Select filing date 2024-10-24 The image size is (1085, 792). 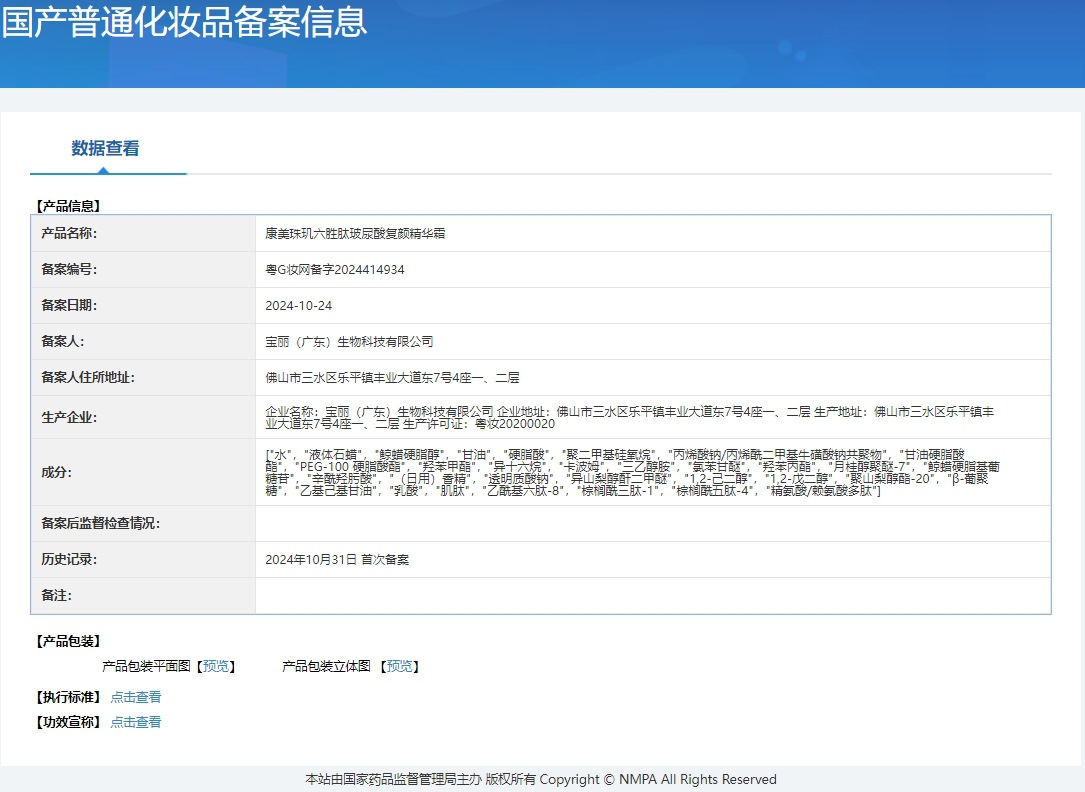tap(299, 306)
